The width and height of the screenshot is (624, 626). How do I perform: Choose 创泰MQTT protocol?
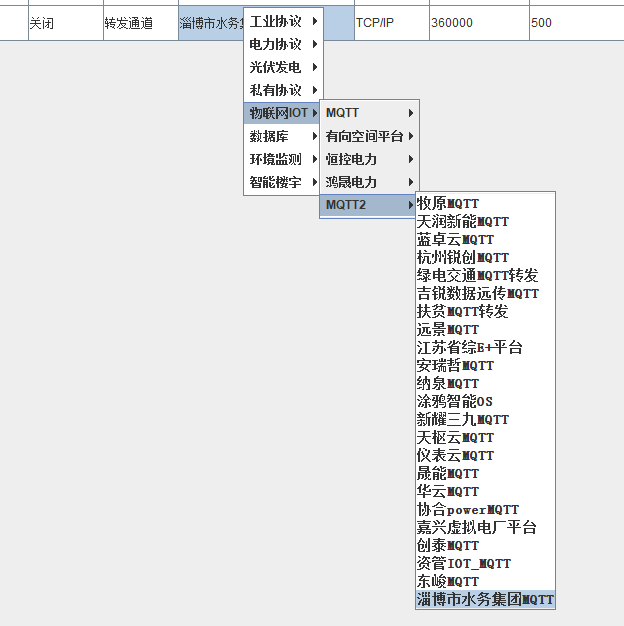pos(485,545)
